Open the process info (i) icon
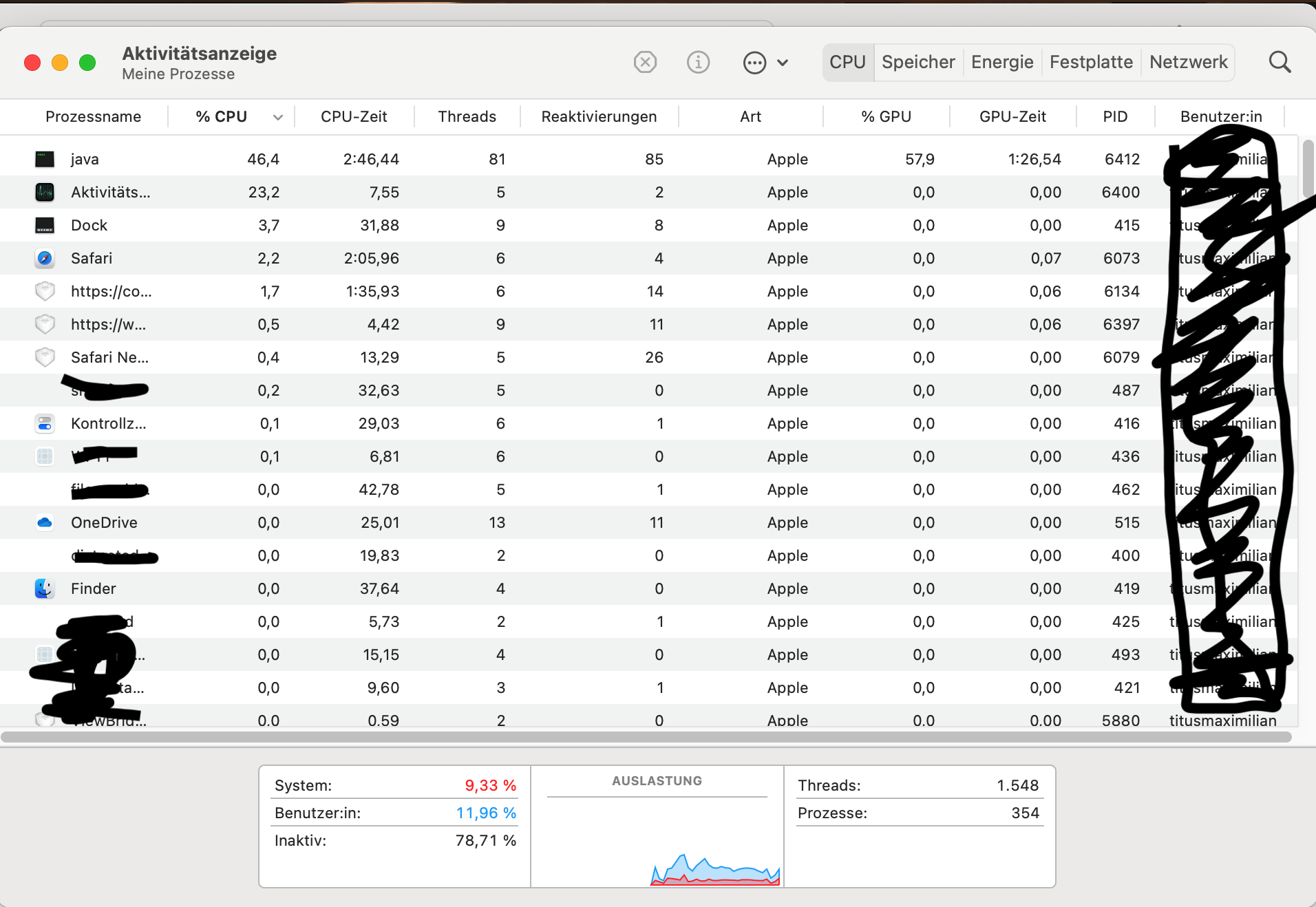1316x907 pixels. pyautogui.click(x=698, y=62)
